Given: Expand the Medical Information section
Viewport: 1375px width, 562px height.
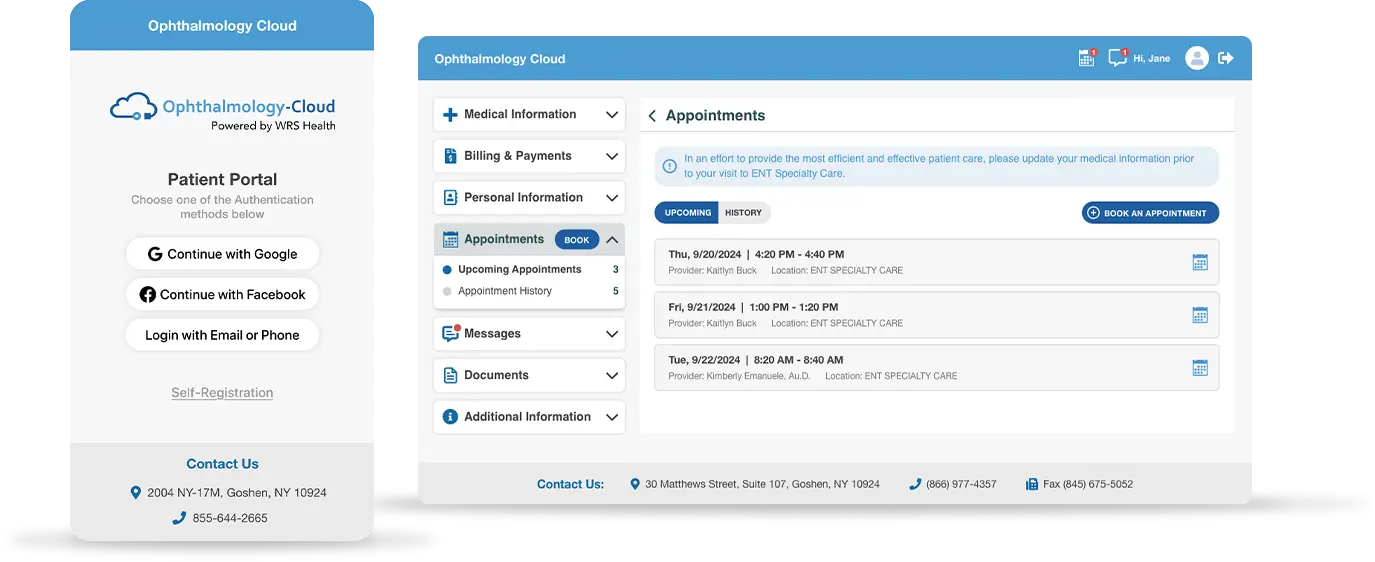Looking at the screenshot, I should tap(612, 115).
